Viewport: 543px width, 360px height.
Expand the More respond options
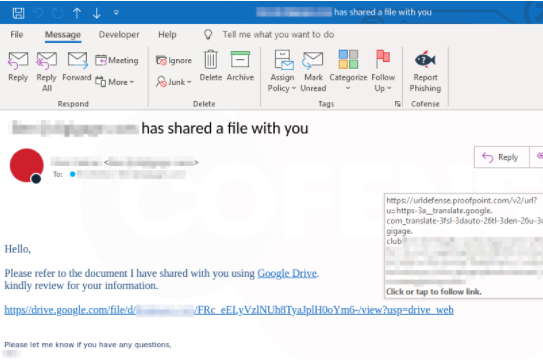click(115, 82)
